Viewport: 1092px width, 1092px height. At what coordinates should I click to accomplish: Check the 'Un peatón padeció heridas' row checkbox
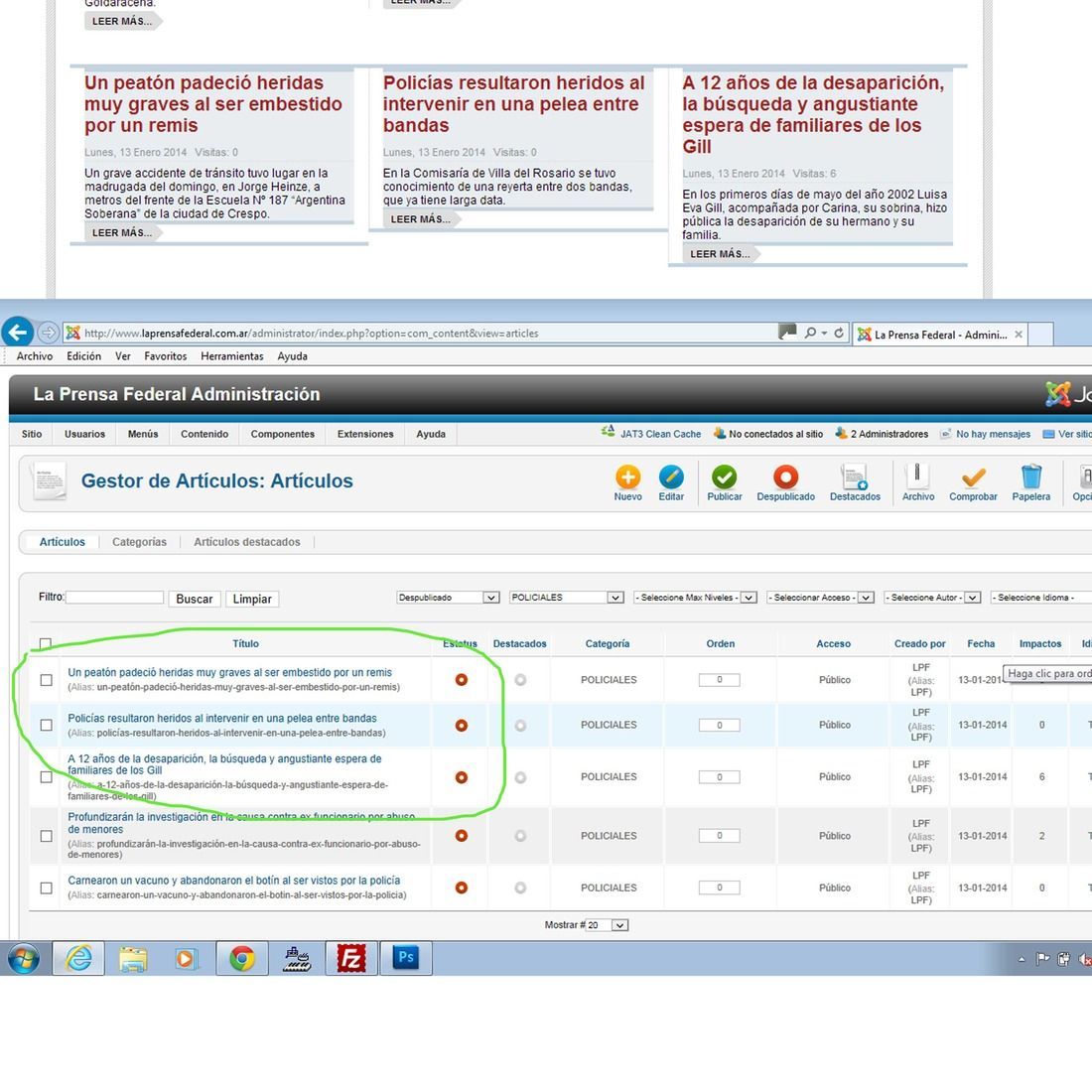tap(46, 680)
